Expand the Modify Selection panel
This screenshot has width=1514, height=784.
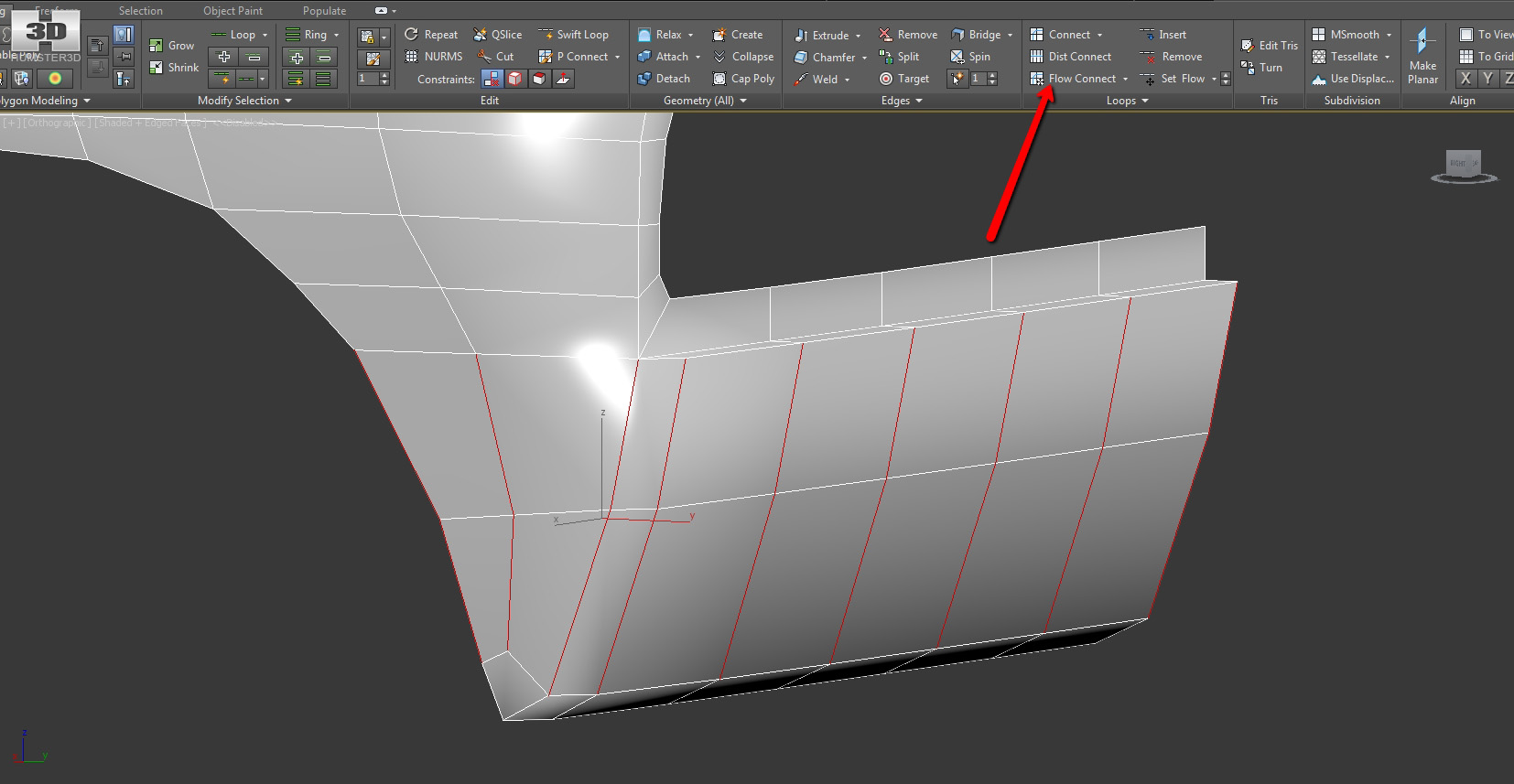(x=244, y=101)
